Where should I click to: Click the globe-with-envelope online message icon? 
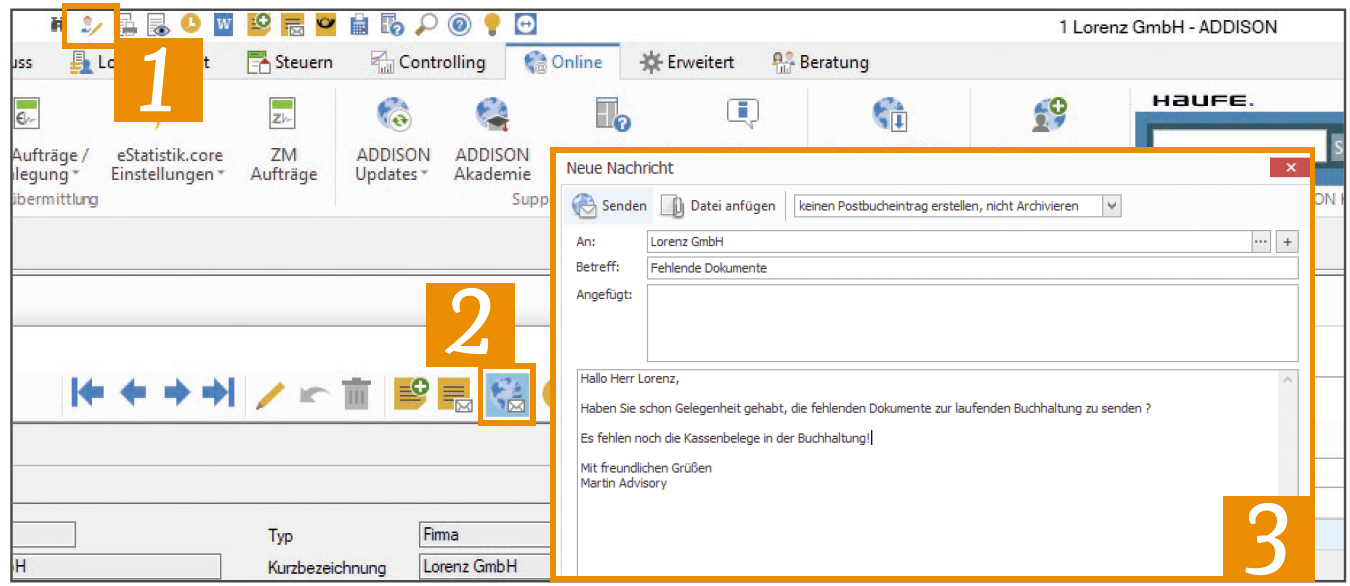pyautogui.click(x=506, y=395)
